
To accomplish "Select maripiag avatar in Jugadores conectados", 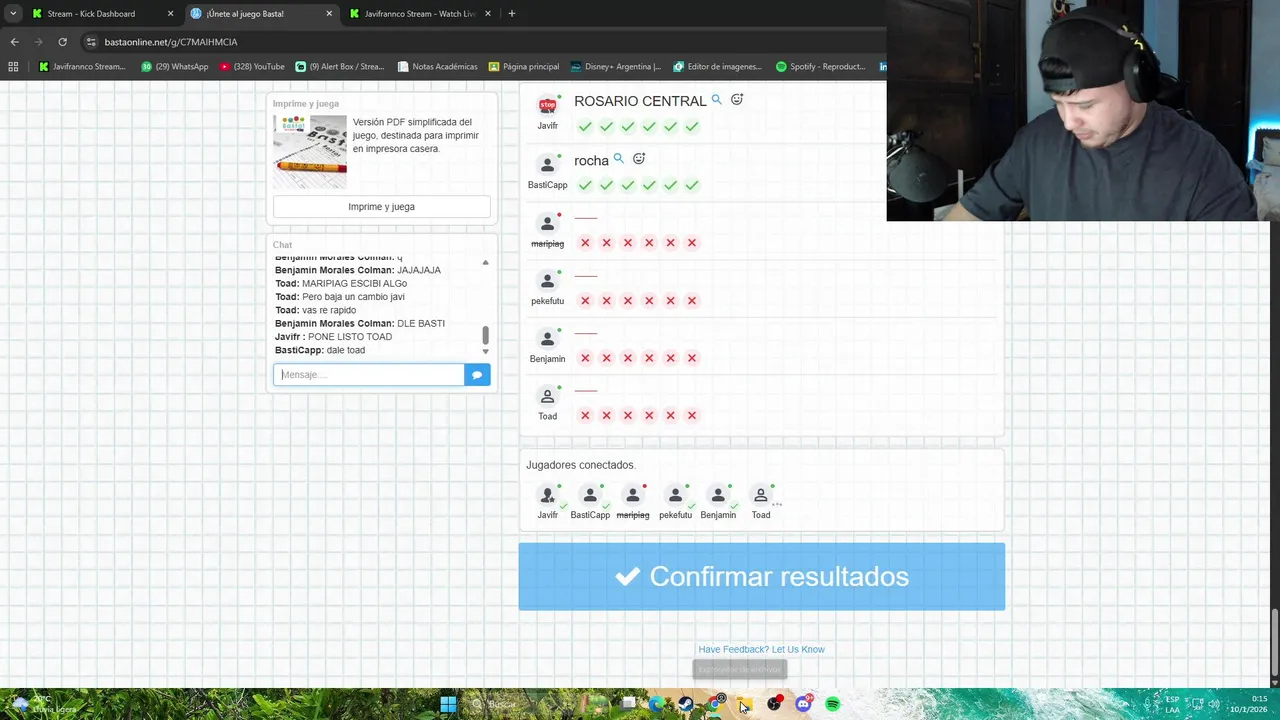I will pos(633,495).
